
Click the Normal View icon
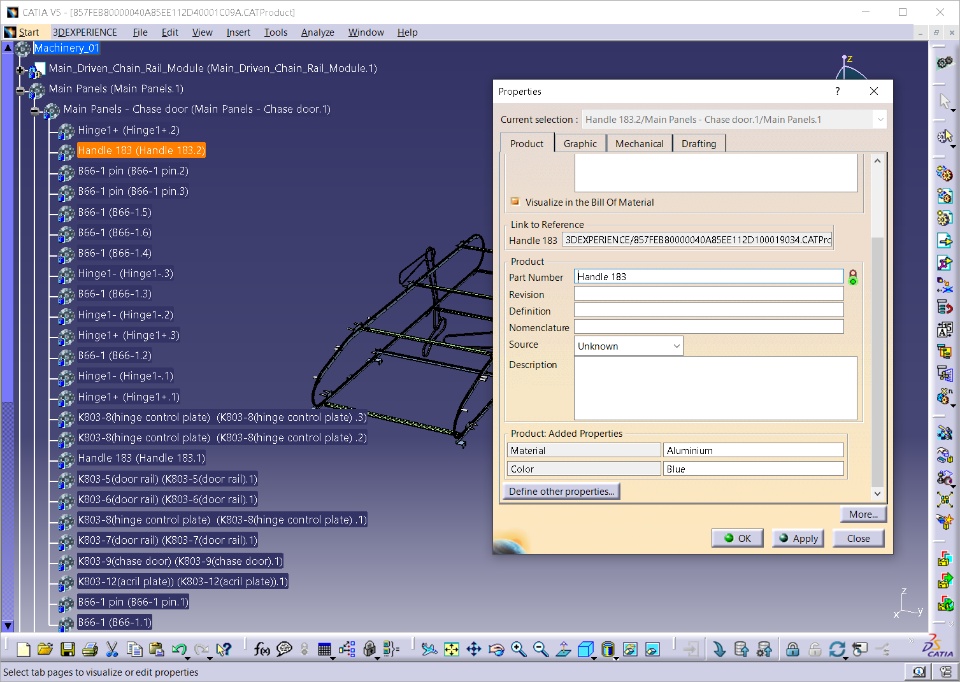tap(563, 649)
